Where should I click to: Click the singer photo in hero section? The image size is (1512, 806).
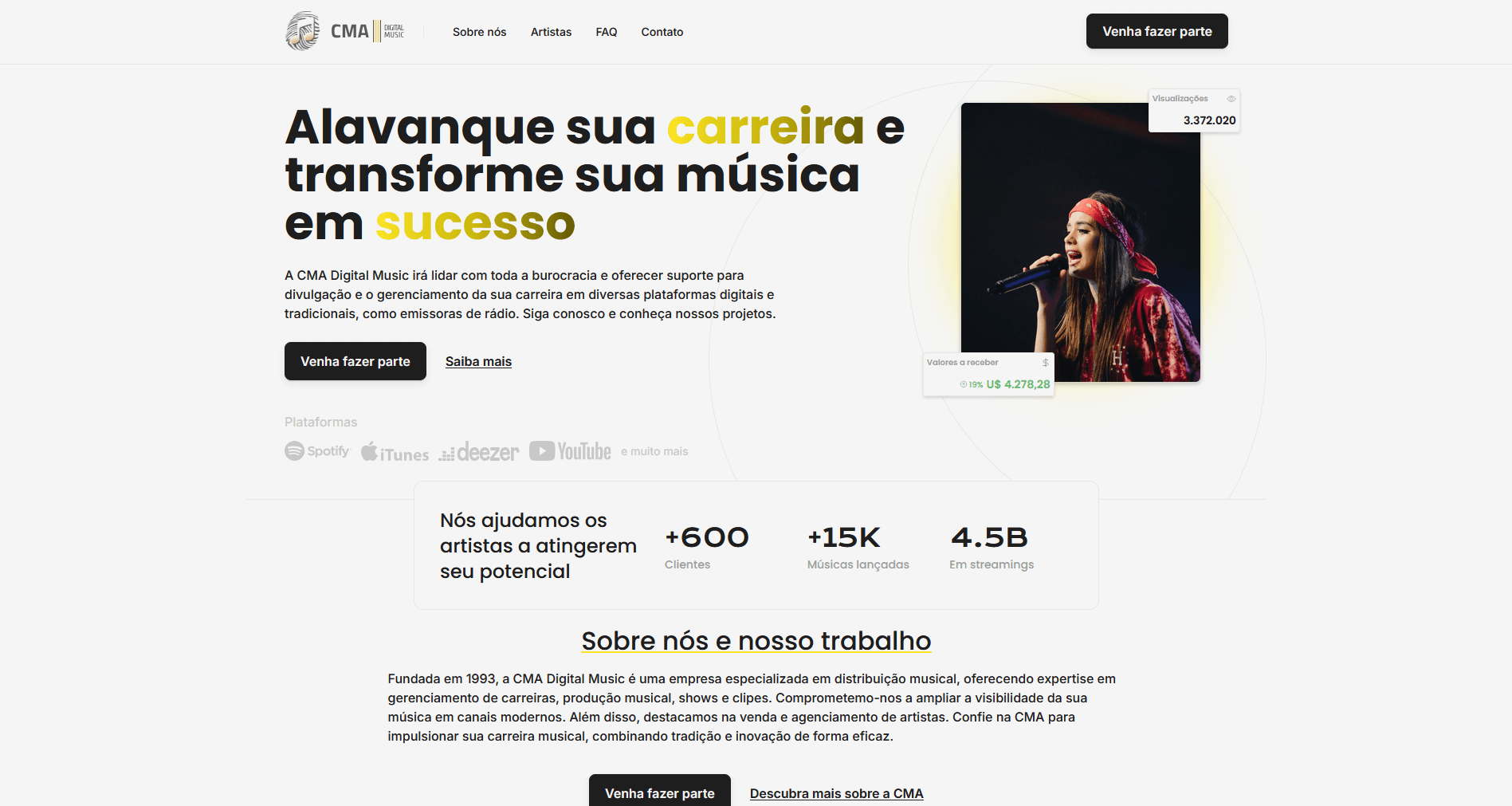click(1080, 242)
